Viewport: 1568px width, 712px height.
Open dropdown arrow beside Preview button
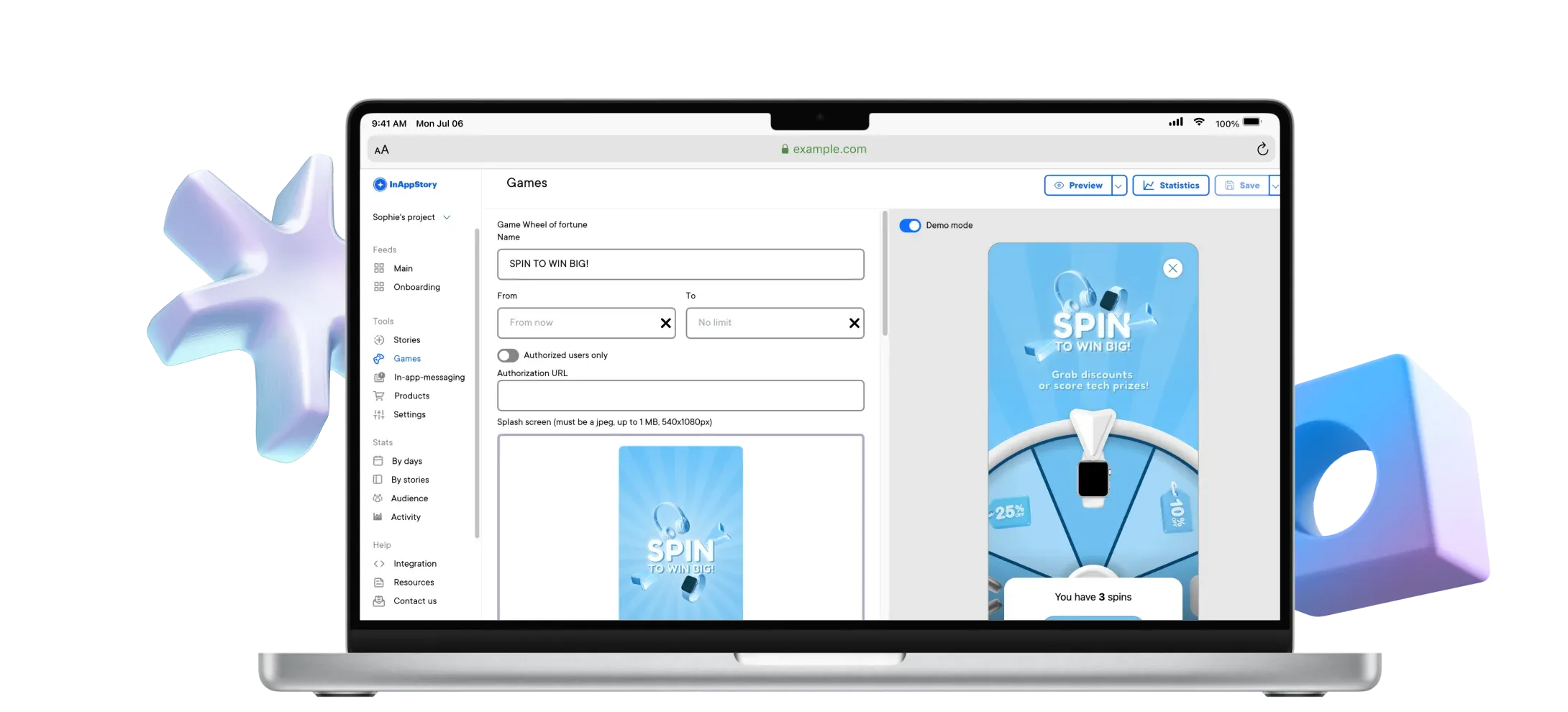1118,186
